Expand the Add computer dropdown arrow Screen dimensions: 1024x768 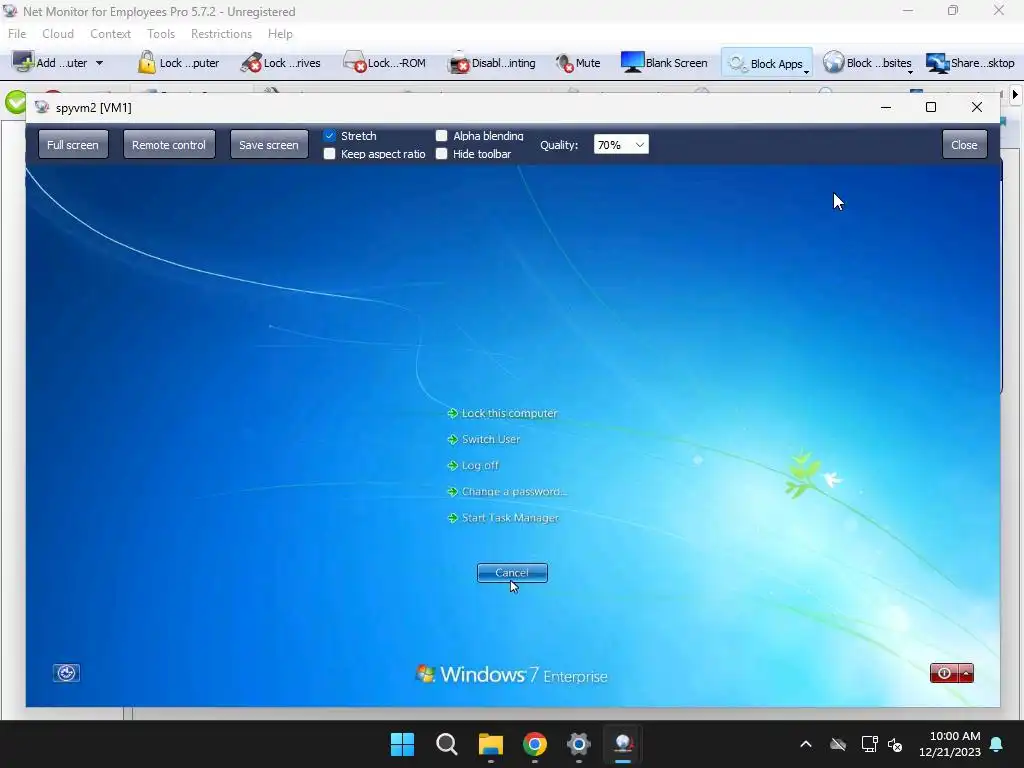coord(99,63)
